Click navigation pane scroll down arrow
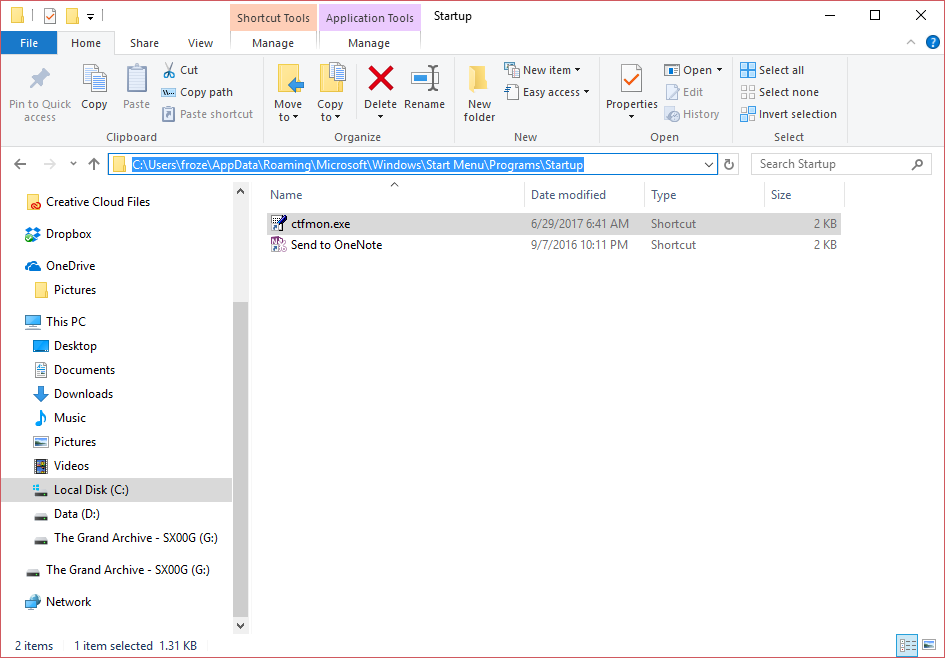Screen dimensions: 945x658 (240, 625)
